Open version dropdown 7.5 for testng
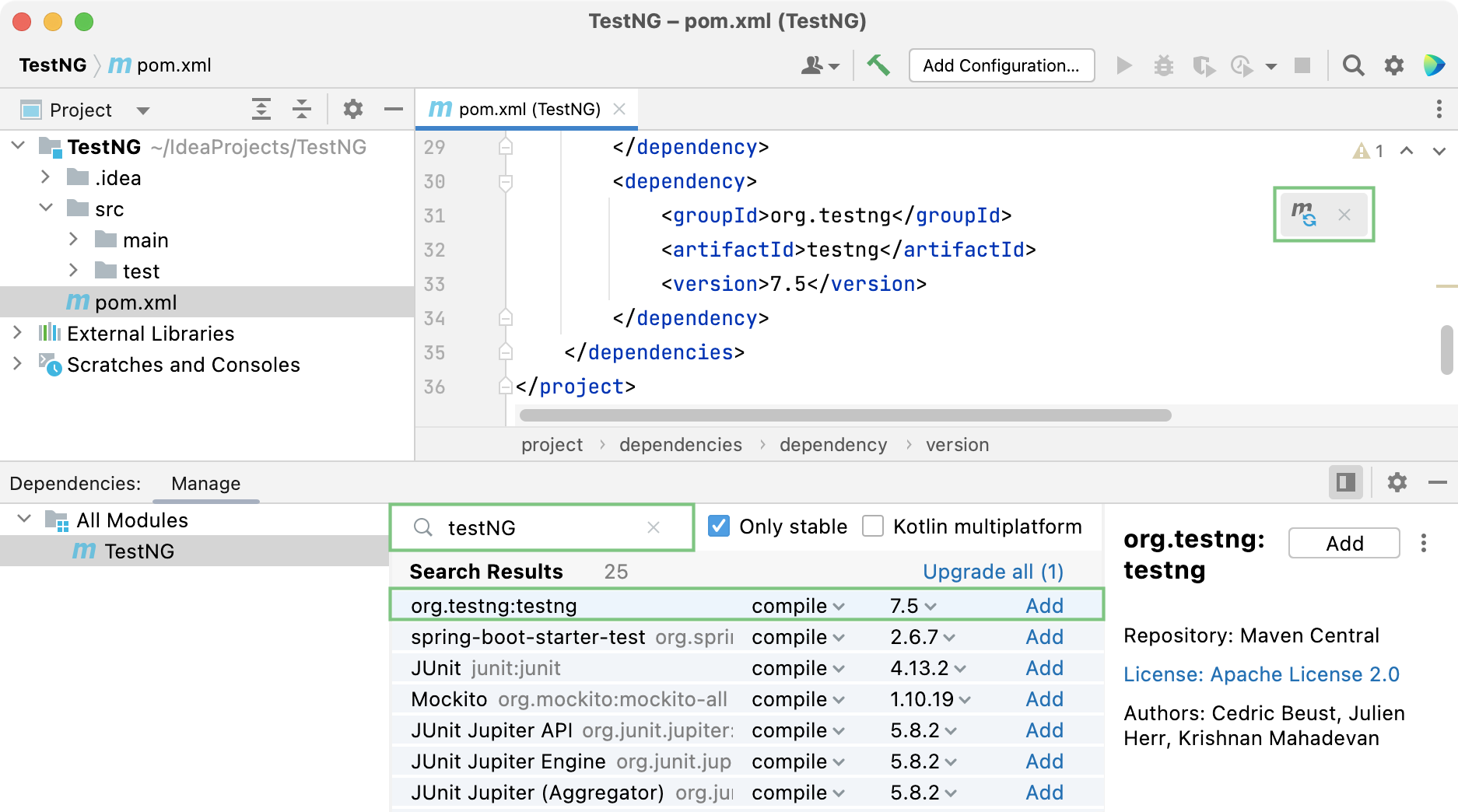The width and height of the screenshot is (1458, 812). click(913, 606)
